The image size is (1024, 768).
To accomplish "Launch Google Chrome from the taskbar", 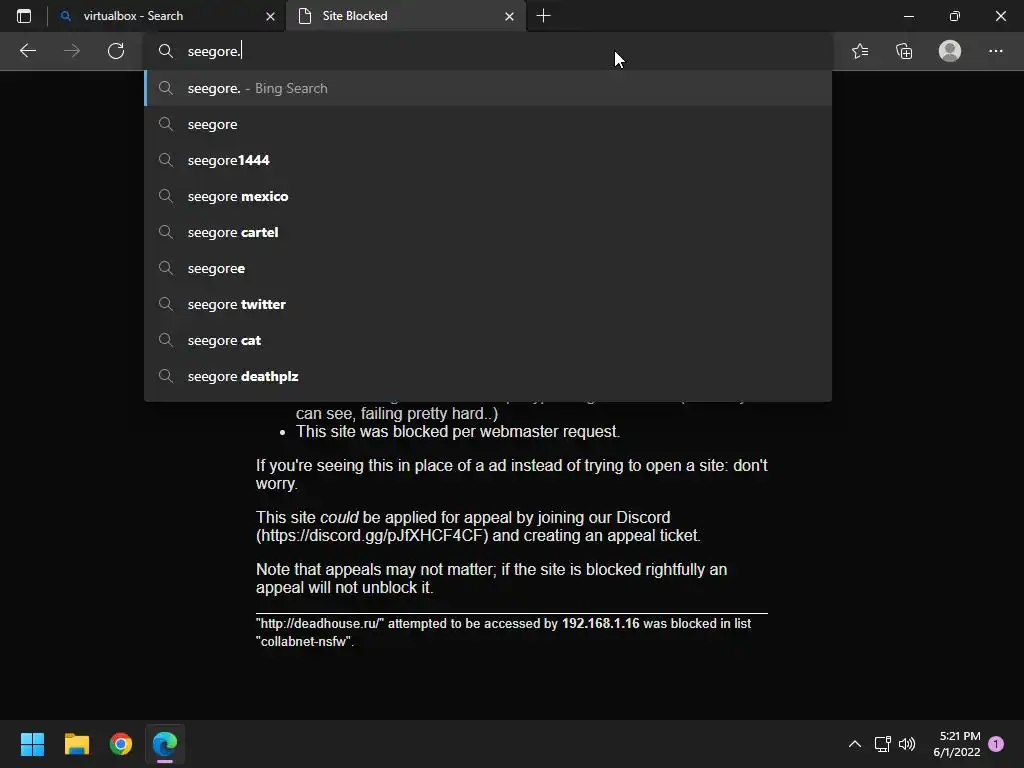I will pos(121,744).
